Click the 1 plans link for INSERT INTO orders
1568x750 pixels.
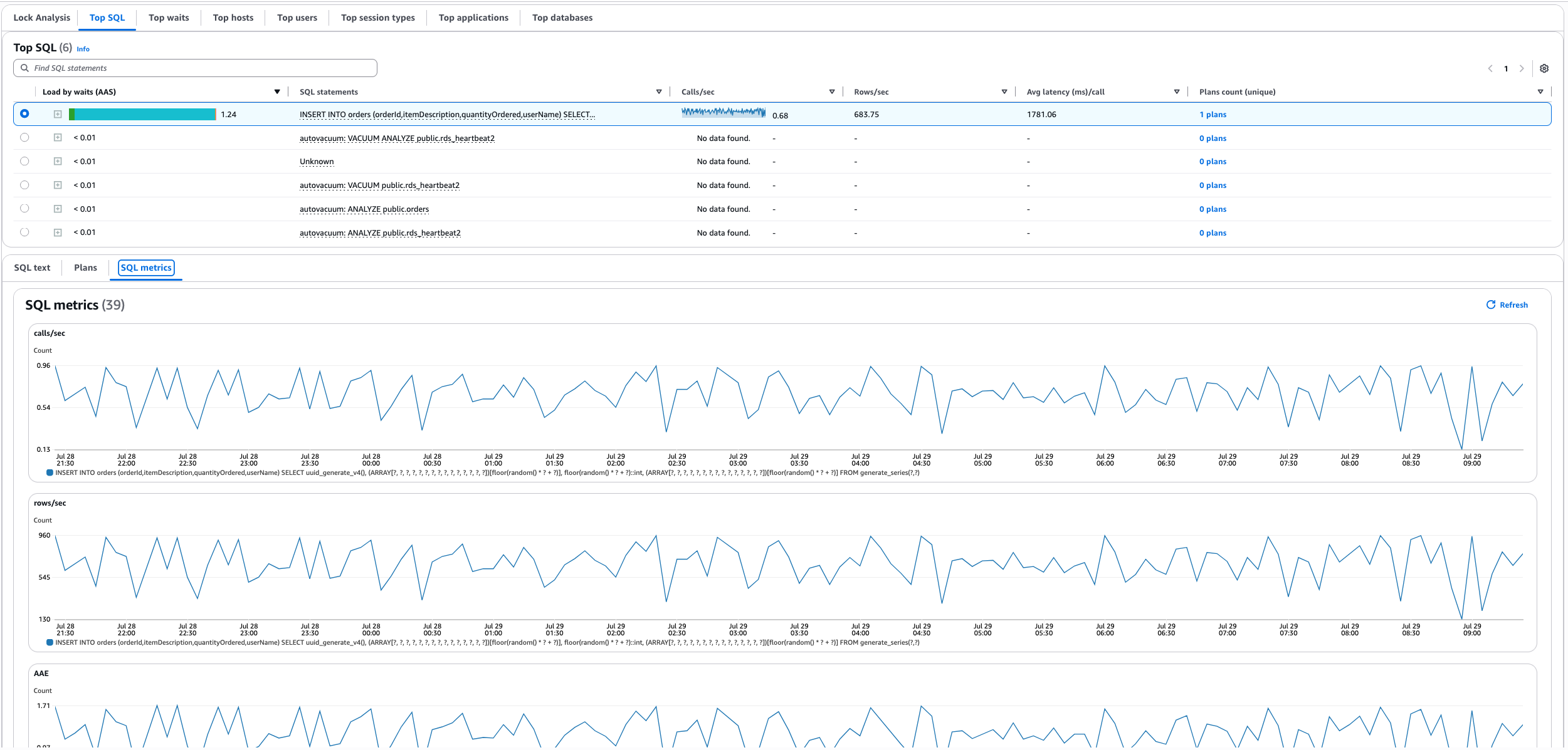(x=1213, y=114)
